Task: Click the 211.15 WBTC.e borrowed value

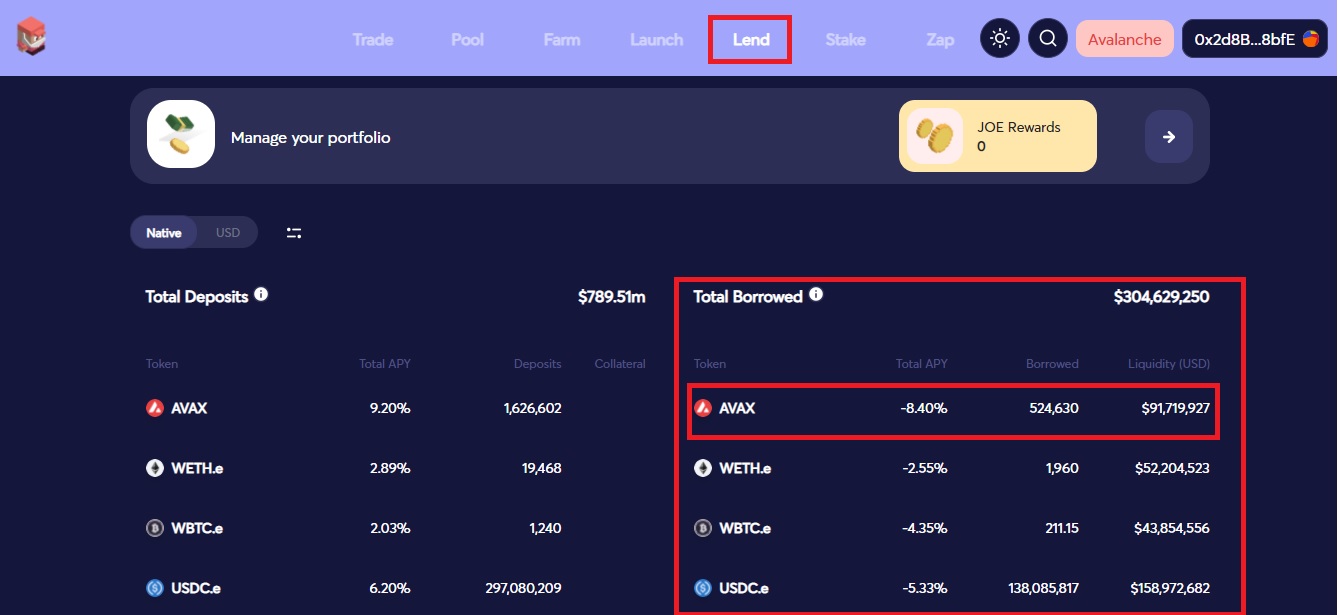Action: [1060, 528]
